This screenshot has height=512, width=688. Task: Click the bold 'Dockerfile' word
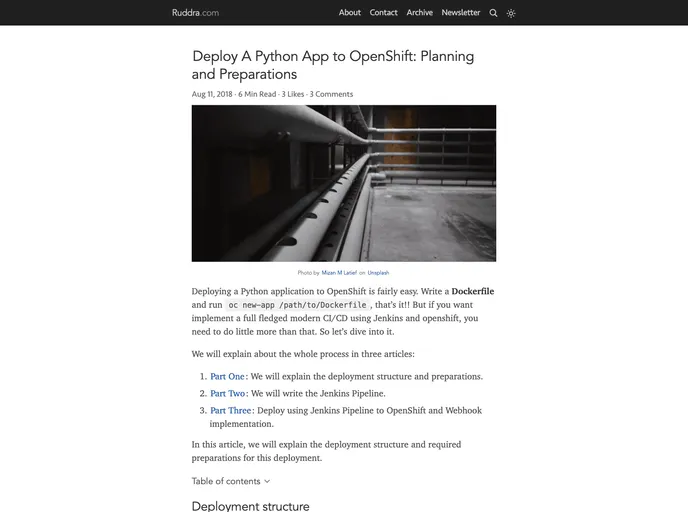click(473, 291)
